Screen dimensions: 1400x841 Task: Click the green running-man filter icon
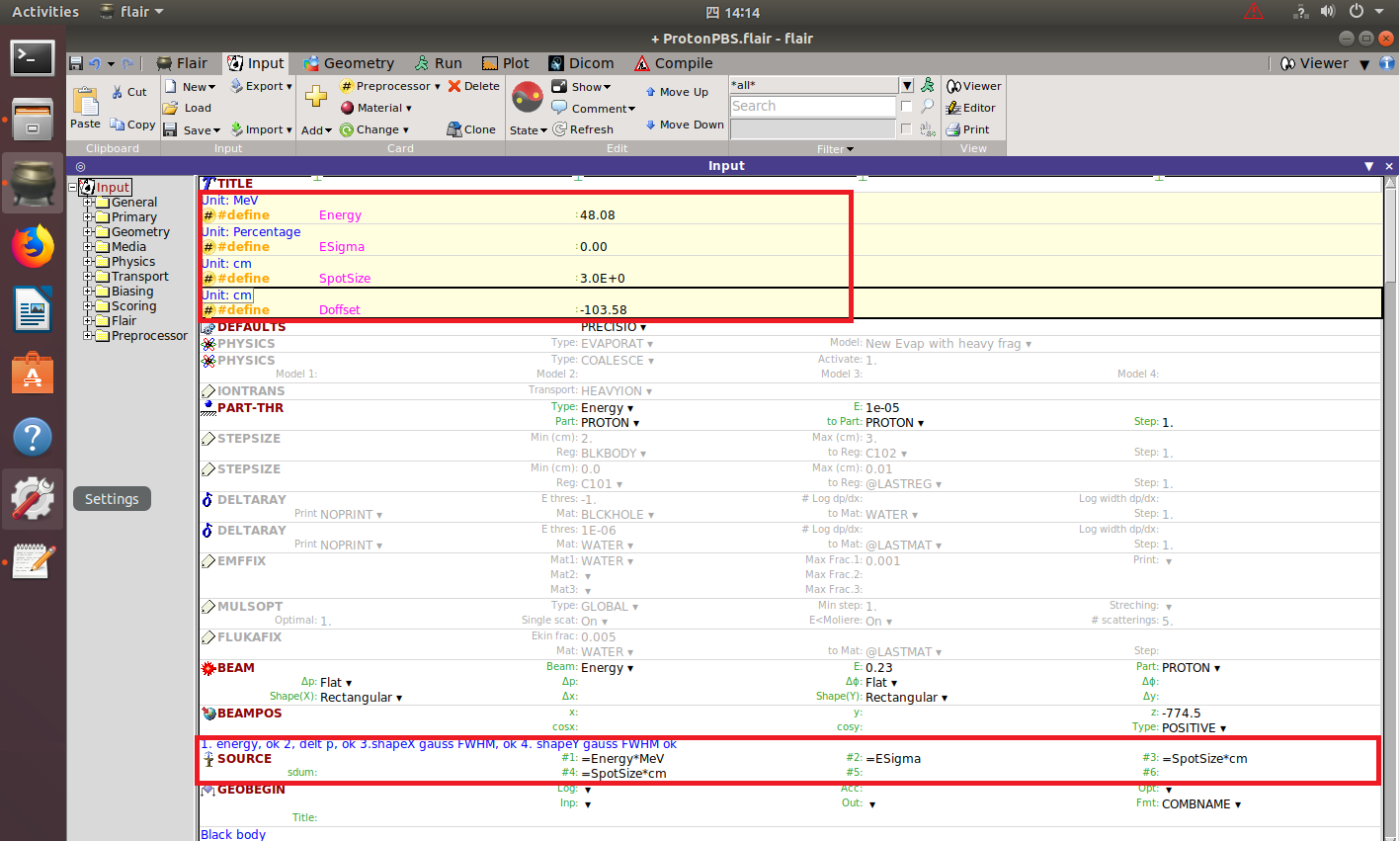[928, 85]
